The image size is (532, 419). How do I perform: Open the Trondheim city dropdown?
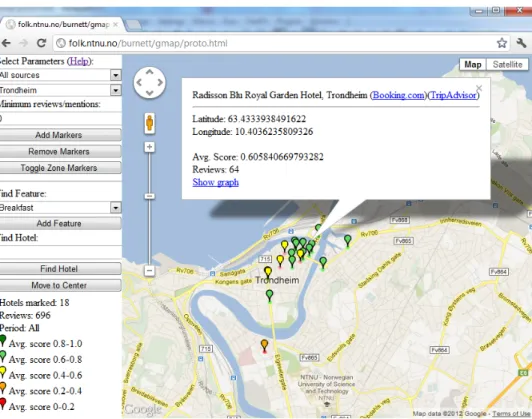[x=60, y=90]
